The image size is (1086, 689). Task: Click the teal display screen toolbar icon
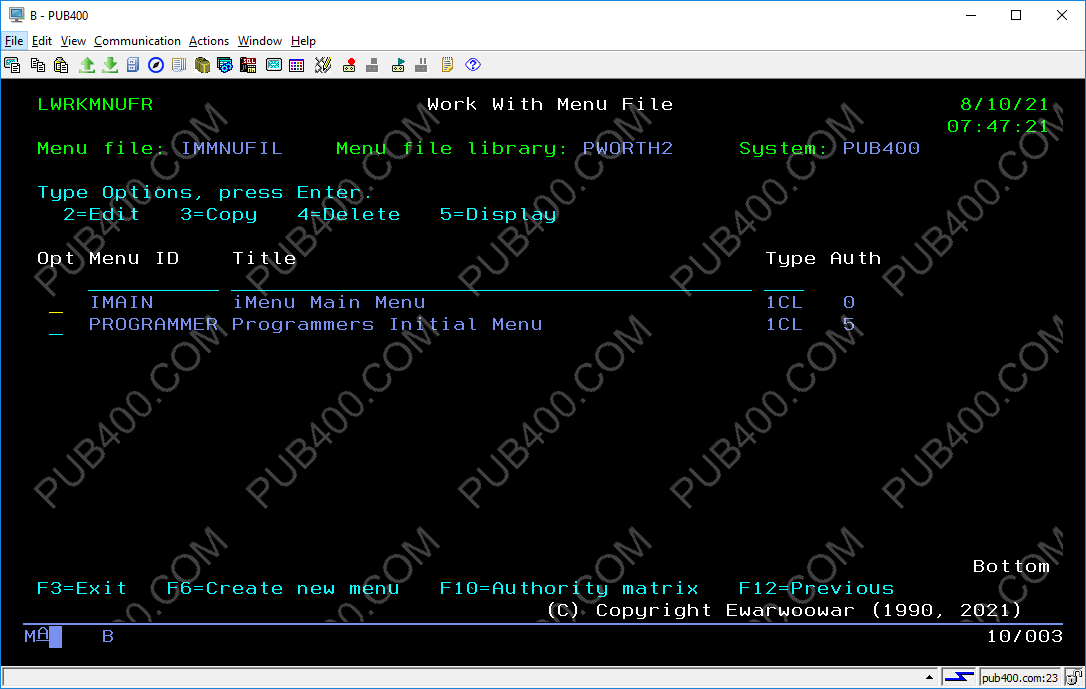point(274,65)
